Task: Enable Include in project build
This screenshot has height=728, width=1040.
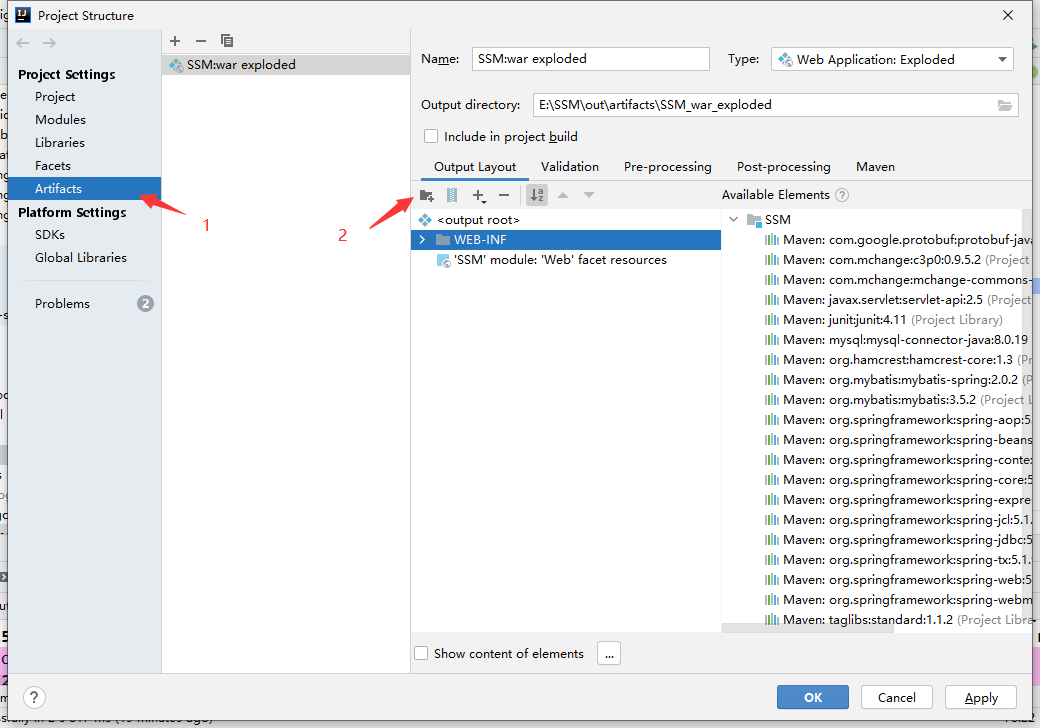Action: coord(431,136)
